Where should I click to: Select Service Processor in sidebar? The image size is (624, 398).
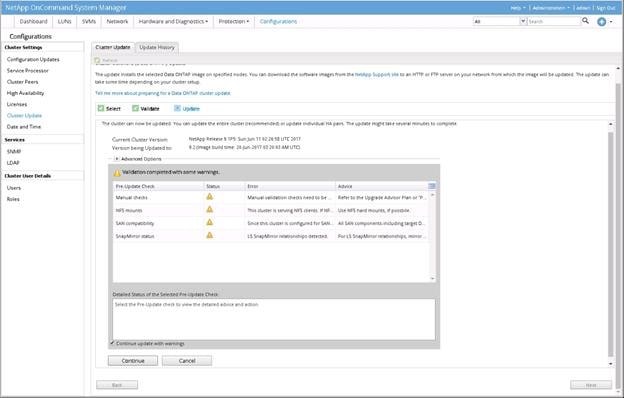click(27, 70)
